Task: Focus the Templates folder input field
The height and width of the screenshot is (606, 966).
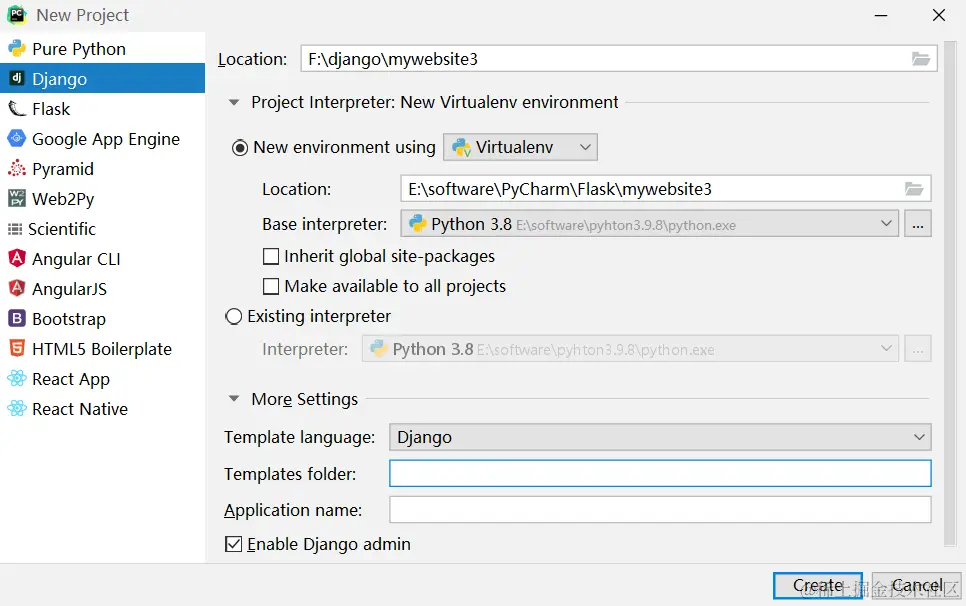Action: pyautogui.click(x=660, y=474)
